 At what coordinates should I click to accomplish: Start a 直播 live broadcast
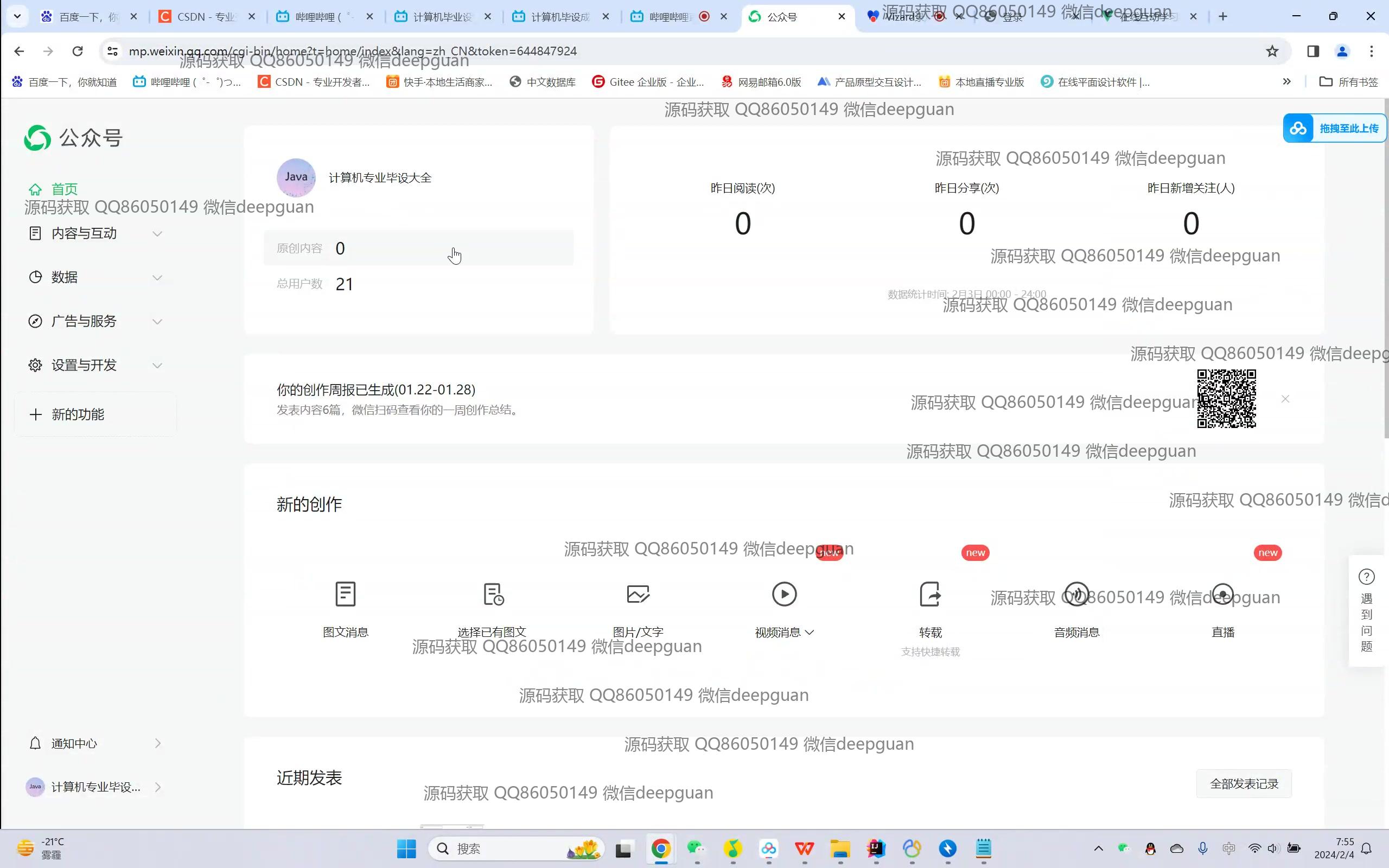[1222, 594]
